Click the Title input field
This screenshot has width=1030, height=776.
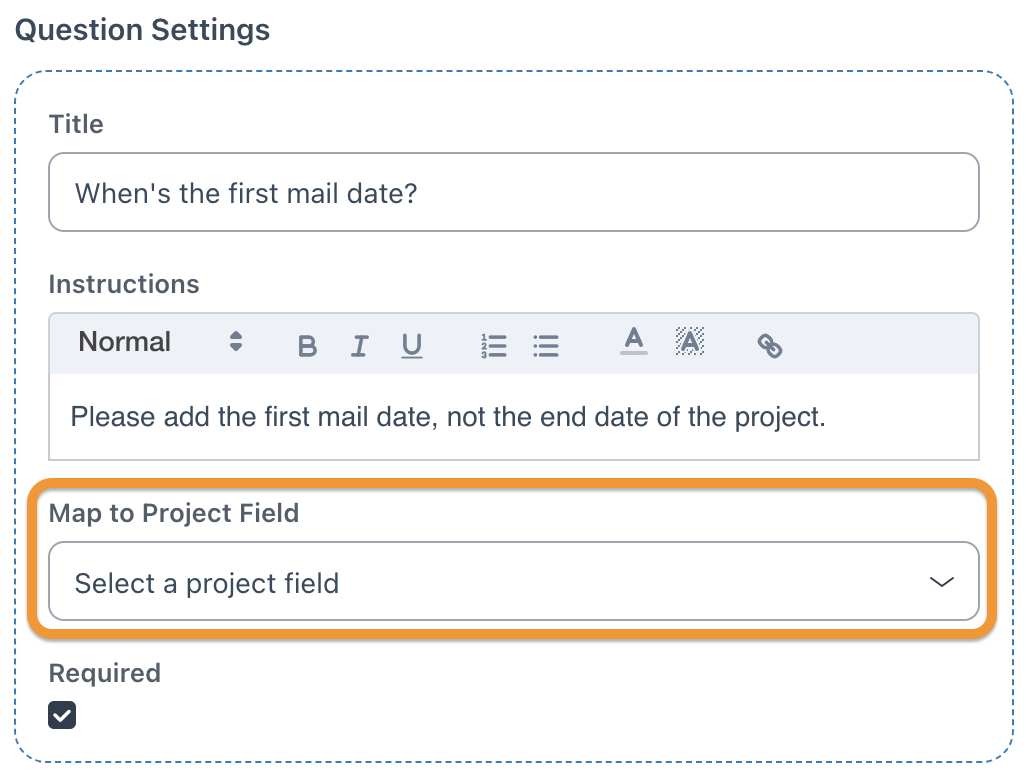tap(513, 192)
